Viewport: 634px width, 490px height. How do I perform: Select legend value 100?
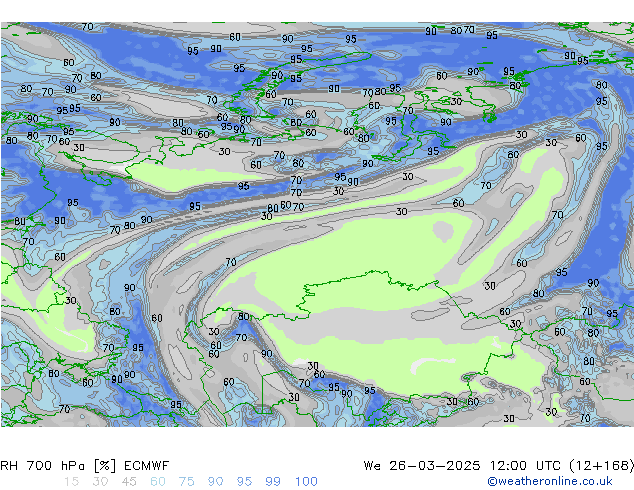pyautogui.click(x=306, y=482)
